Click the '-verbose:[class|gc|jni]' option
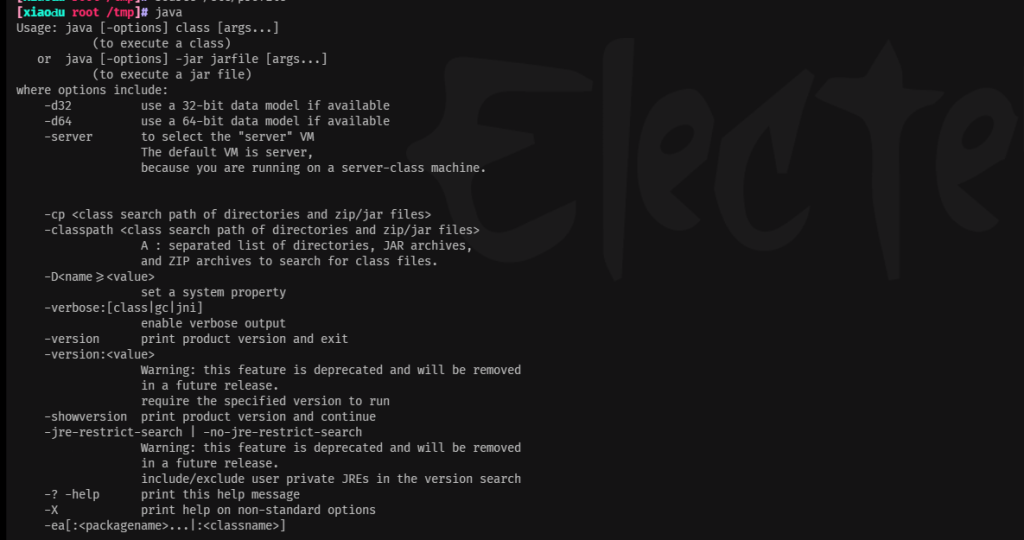The image size is (1024, 540). (123, 308)
